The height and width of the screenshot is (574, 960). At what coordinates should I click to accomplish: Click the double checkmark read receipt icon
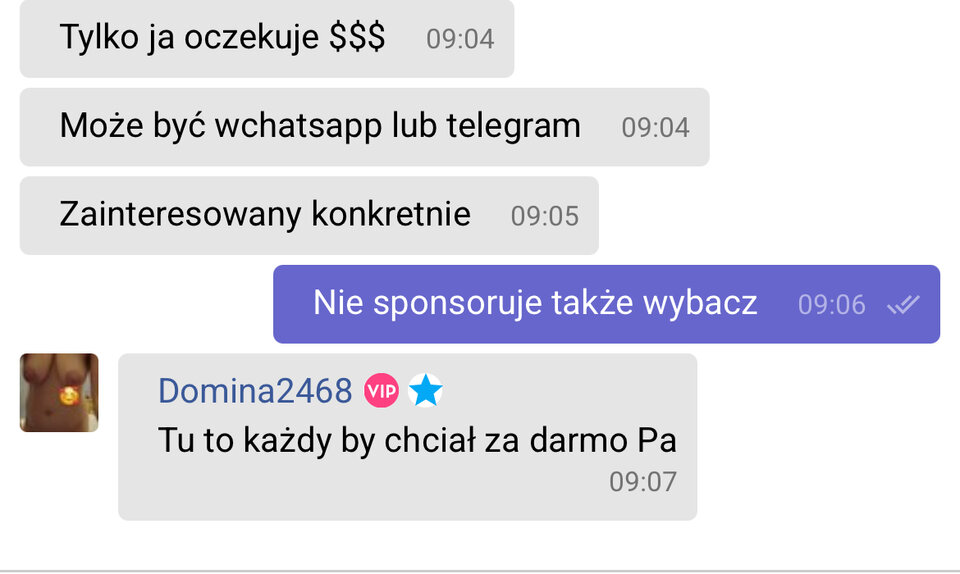pyautogui.click(x=904, y=304)
